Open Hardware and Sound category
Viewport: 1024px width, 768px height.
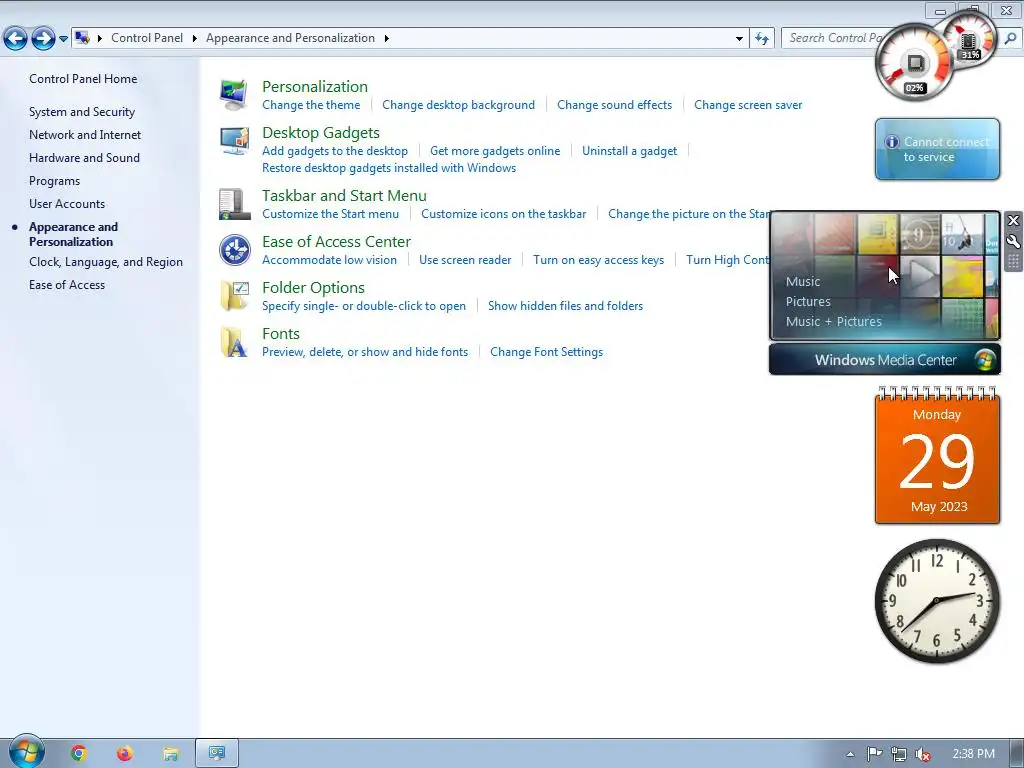(84, 158)
